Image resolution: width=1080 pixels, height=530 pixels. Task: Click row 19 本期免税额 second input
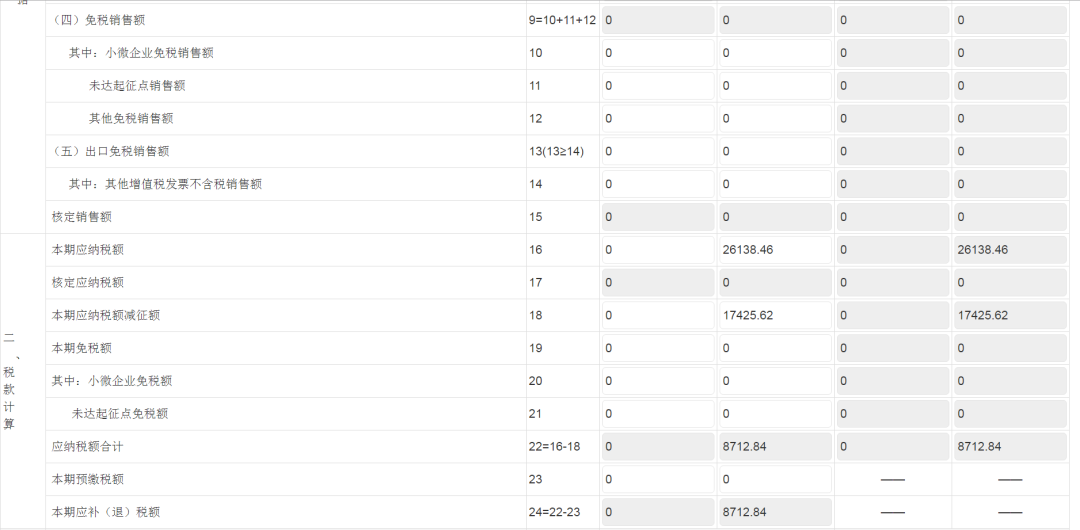point(775,348)
